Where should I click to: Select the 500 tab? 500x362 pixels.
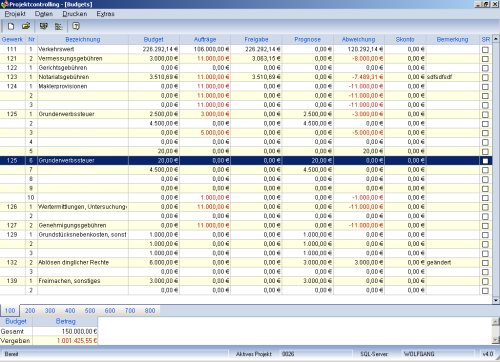click(x=90, y=311)
